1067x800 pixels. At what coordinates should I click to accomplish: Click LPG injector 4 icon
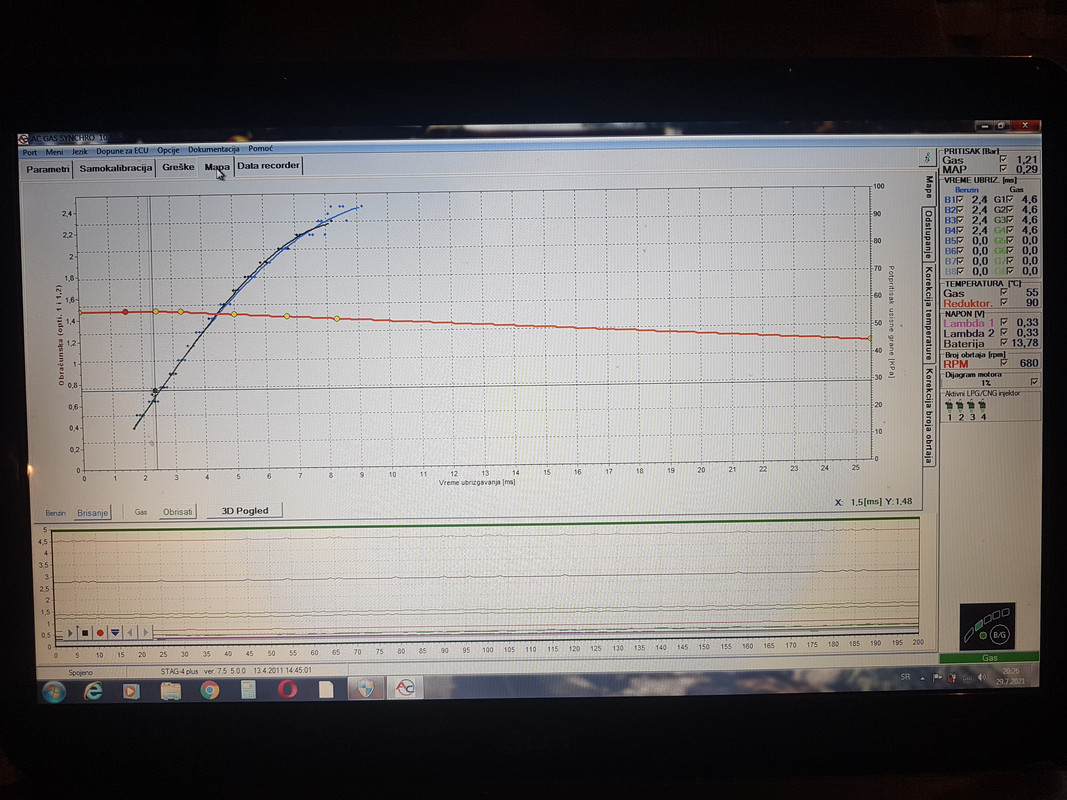(983, 406)
